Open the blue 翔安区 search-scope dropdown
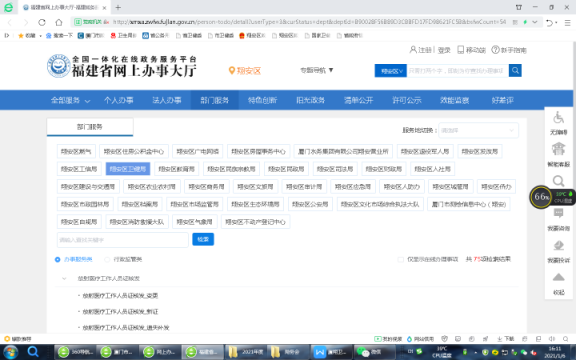The height and width of the screenshot is (360, 576). (x=390, y=71)
